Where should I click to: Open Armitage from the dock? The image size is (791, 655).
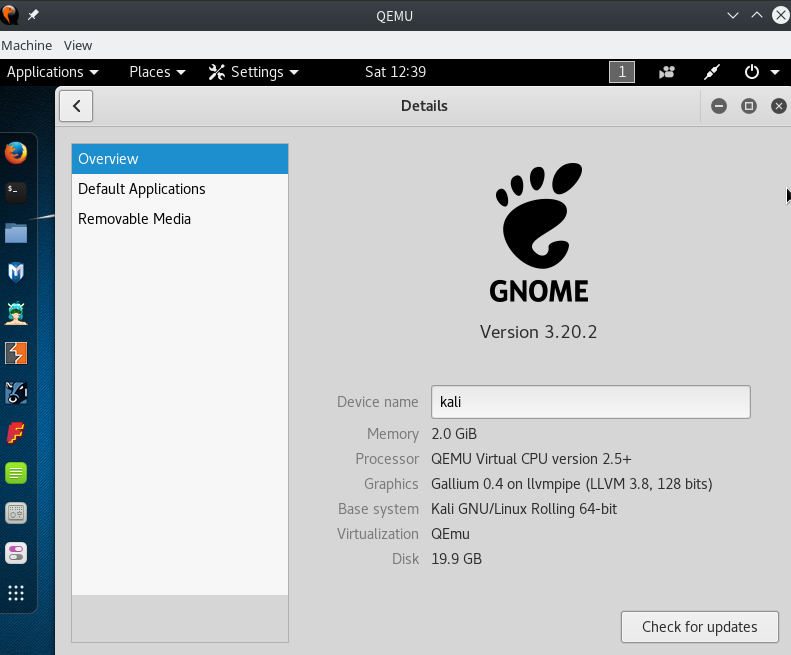click(16, 313)
